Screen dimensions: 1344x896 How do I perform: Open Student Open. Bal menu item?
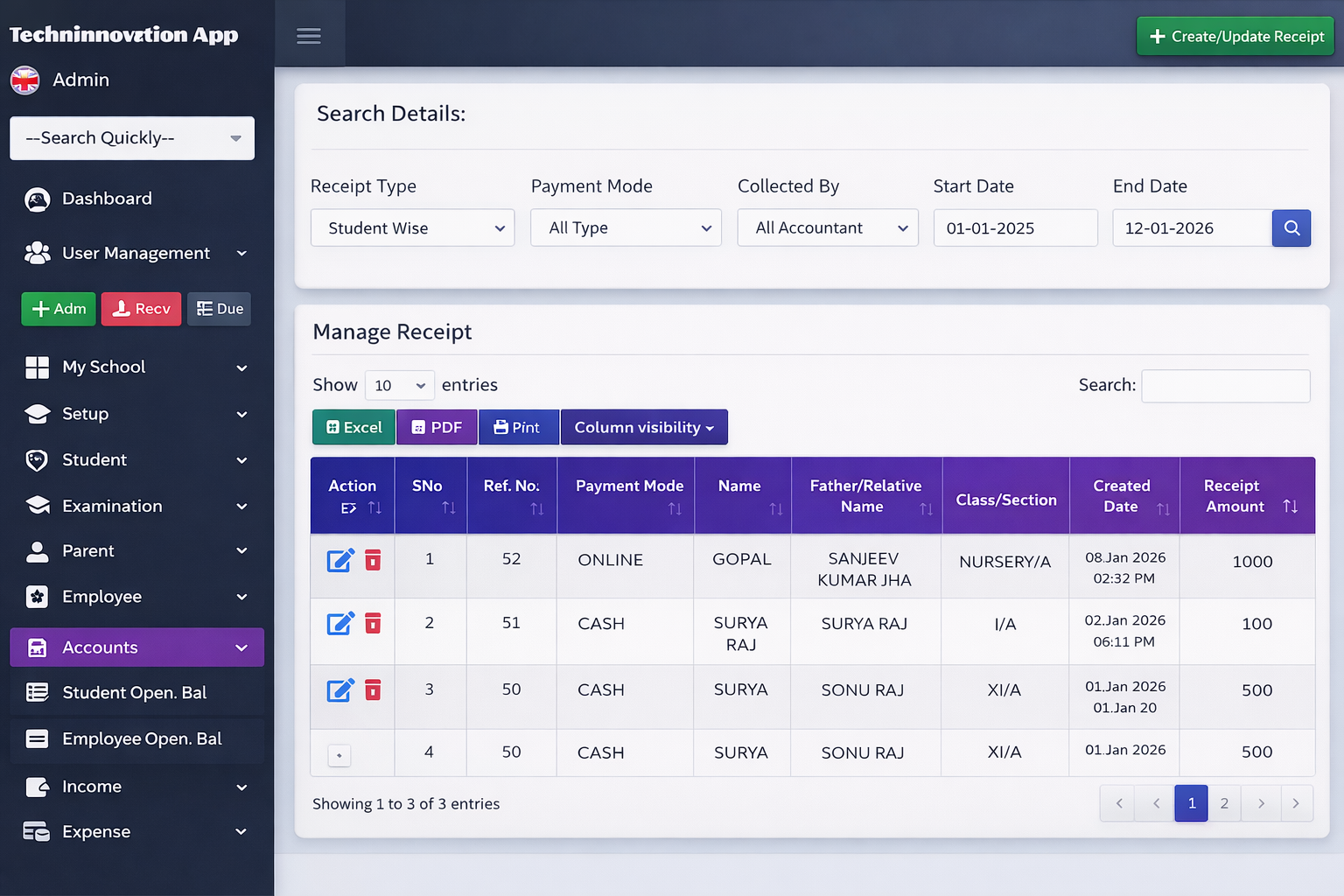134,693
